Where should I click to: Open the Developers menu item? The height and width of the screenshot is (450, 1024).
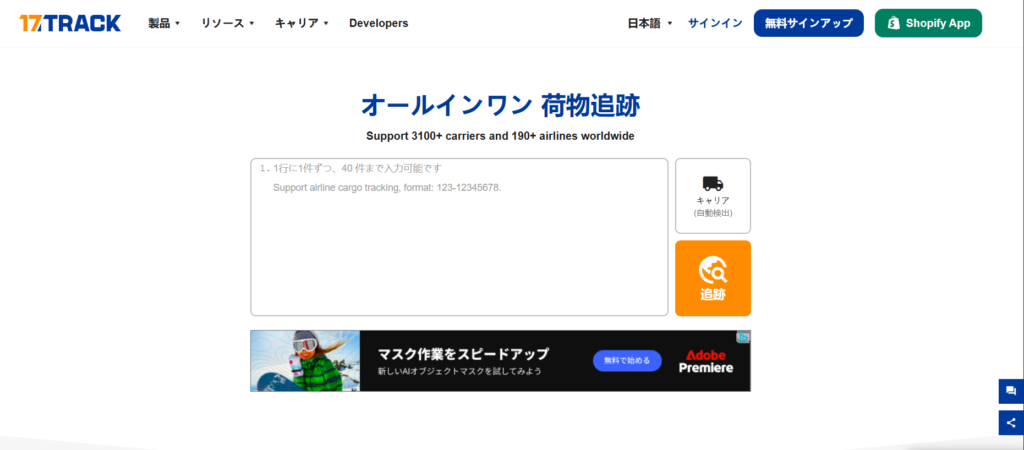tap(378, 23)
